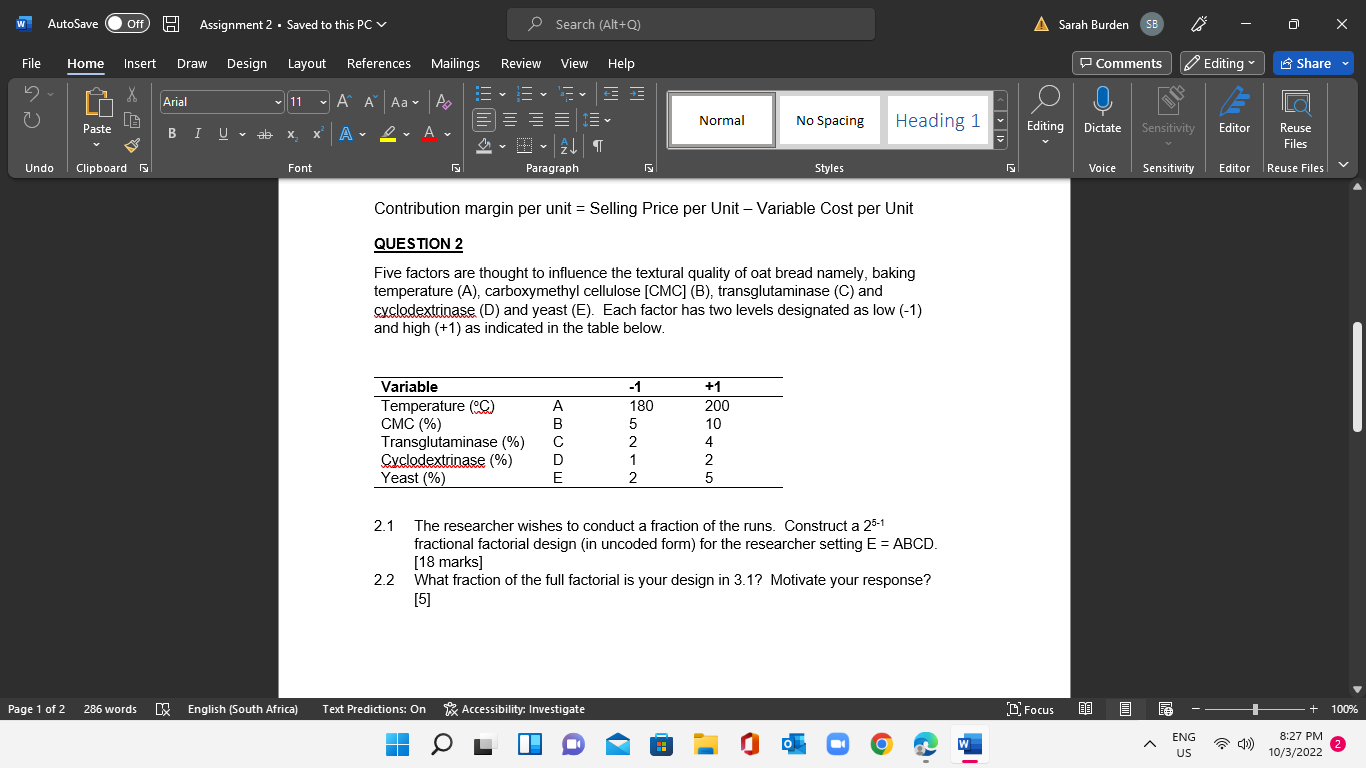Click the Share button
The height and width of the screenshot is (768, 1366).
(x=1312, y=62)
